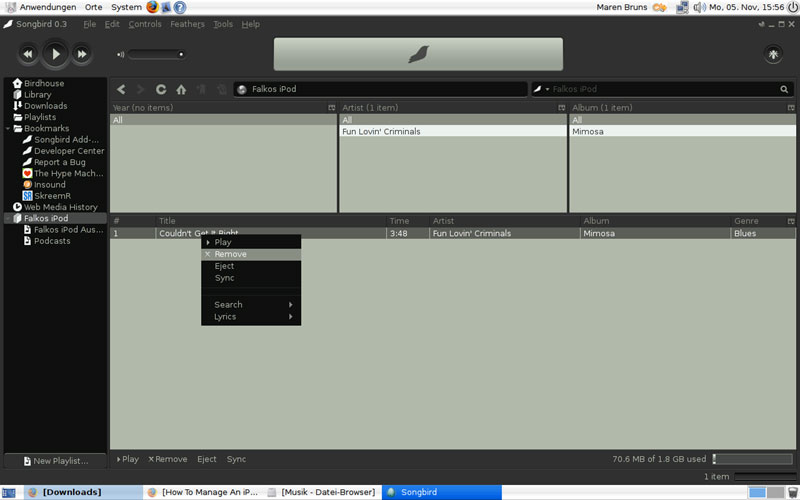Launch Firefox from the top panel

pyautogui.click(x=152, y=7)
